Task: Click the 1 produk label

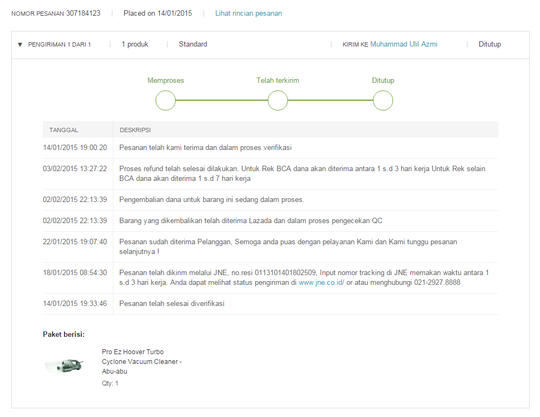Action: pos(135,44)
